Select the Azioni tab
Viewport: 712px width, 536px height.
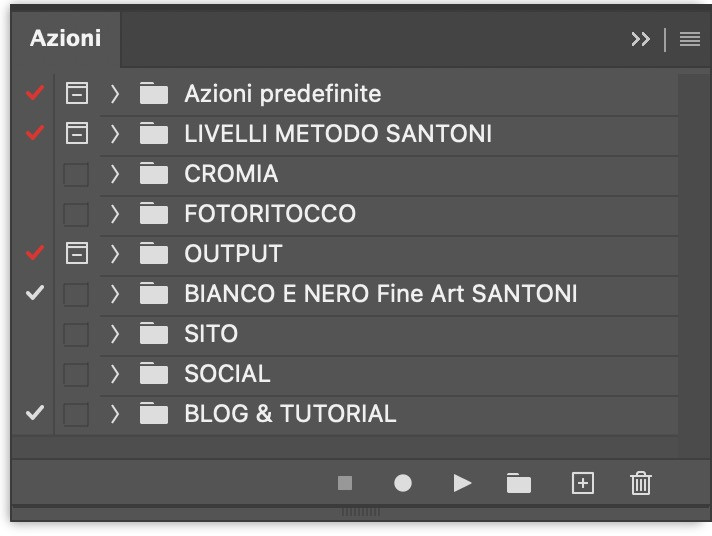pyautogui.click(x=65, y=39)
